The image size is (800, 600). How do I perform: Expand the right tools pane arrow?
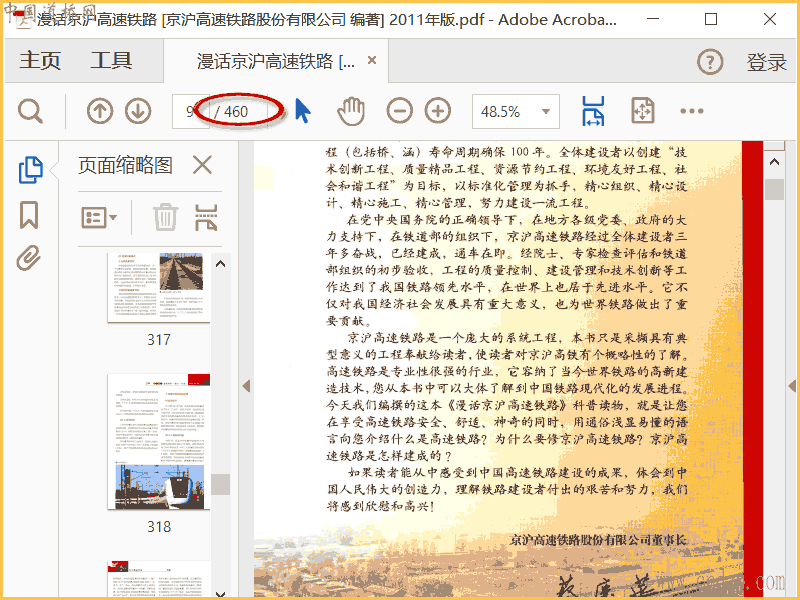click(792, 386)
